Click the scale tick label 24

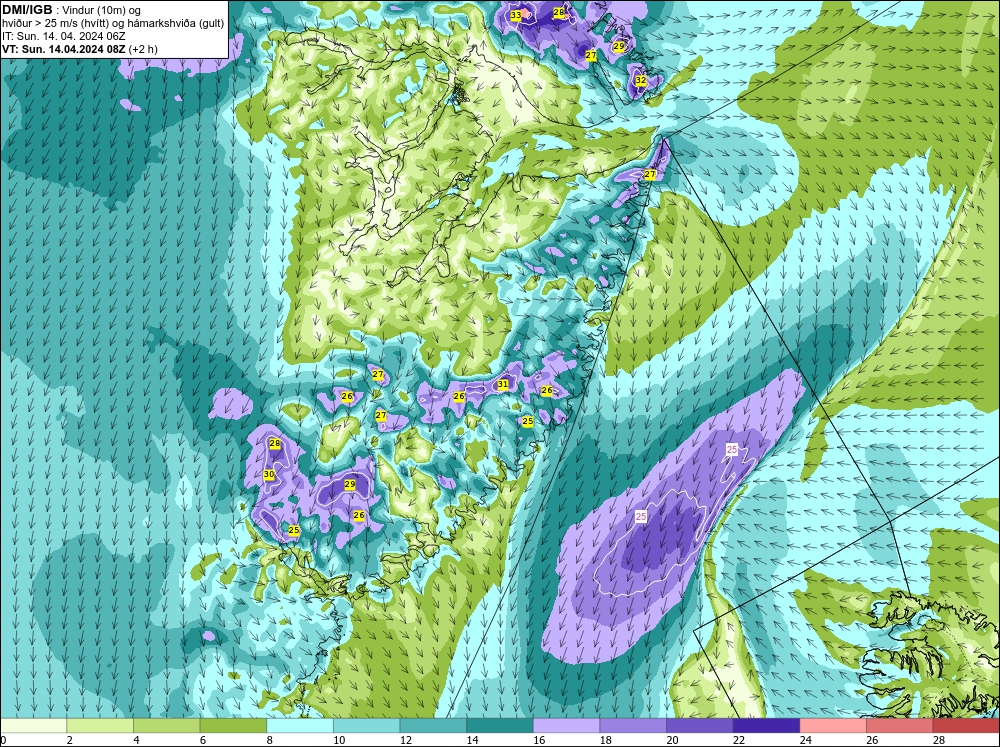(x=805, y=740)
